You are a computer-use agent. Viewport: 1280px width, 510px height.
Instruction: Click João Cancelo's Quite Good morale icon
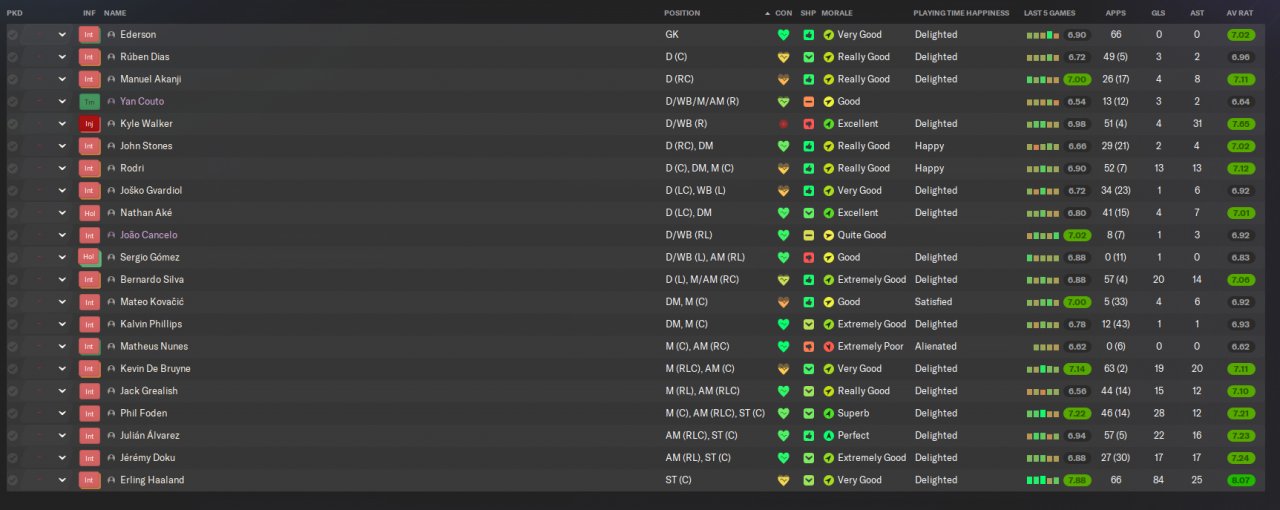828,235
